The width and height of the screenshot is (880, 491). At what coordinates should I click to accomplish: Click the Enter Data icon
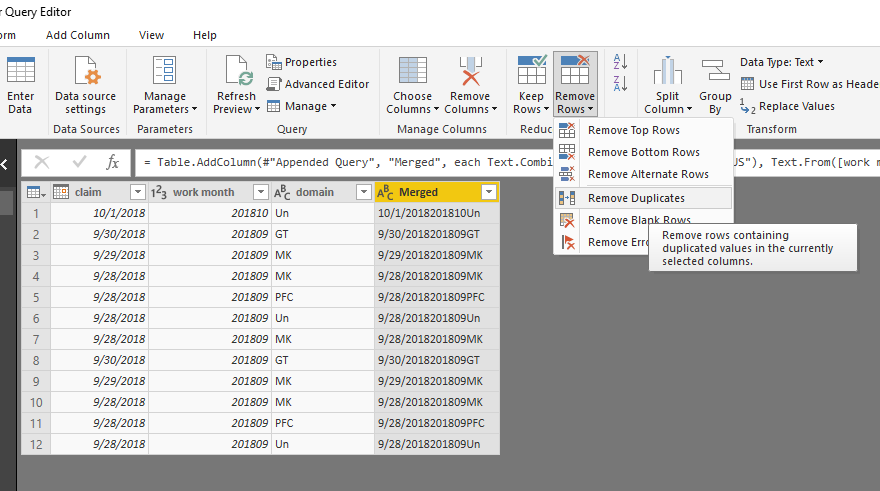21,70
